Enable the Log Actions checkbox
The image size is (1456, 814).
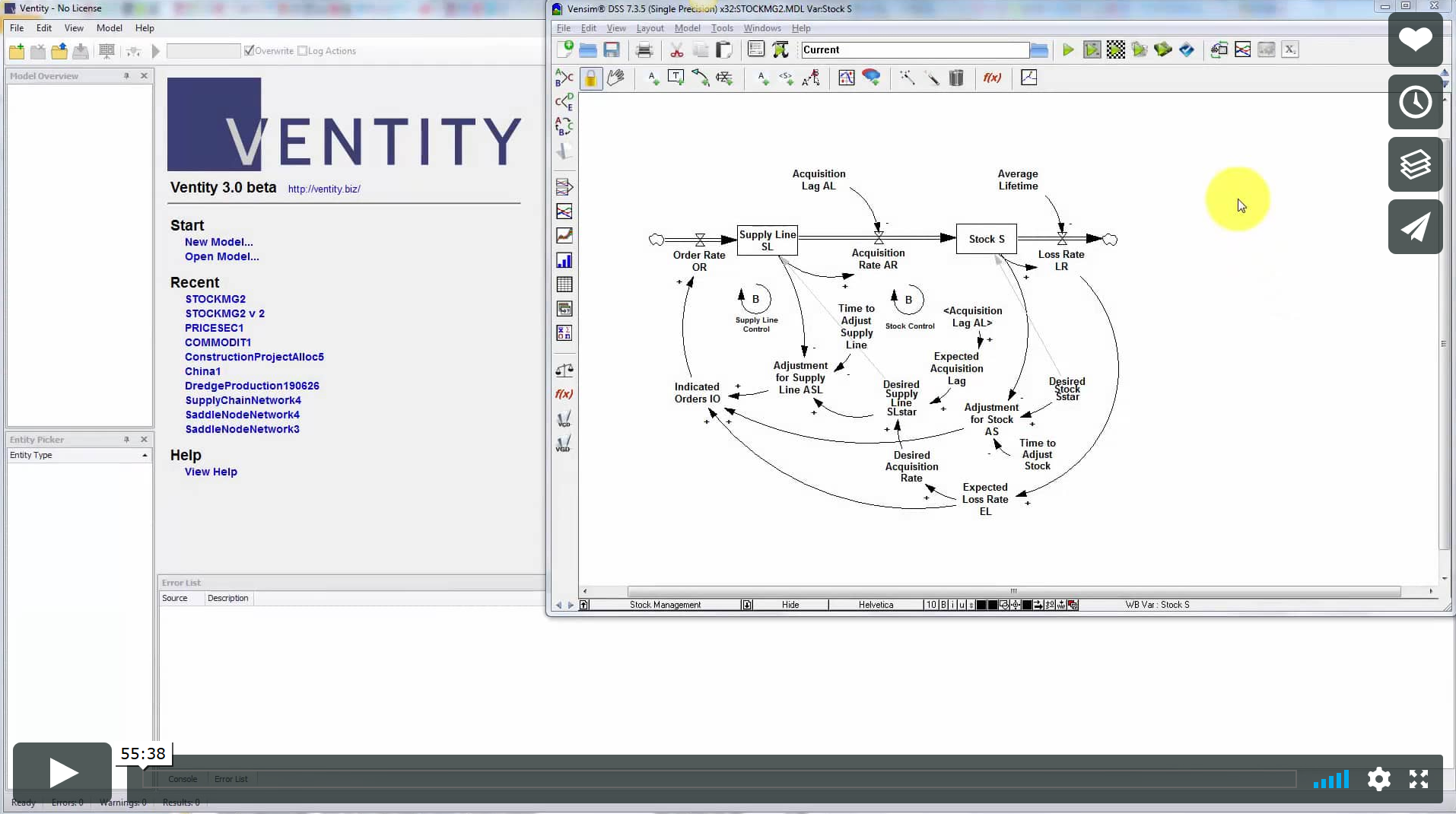pos(302,51)
